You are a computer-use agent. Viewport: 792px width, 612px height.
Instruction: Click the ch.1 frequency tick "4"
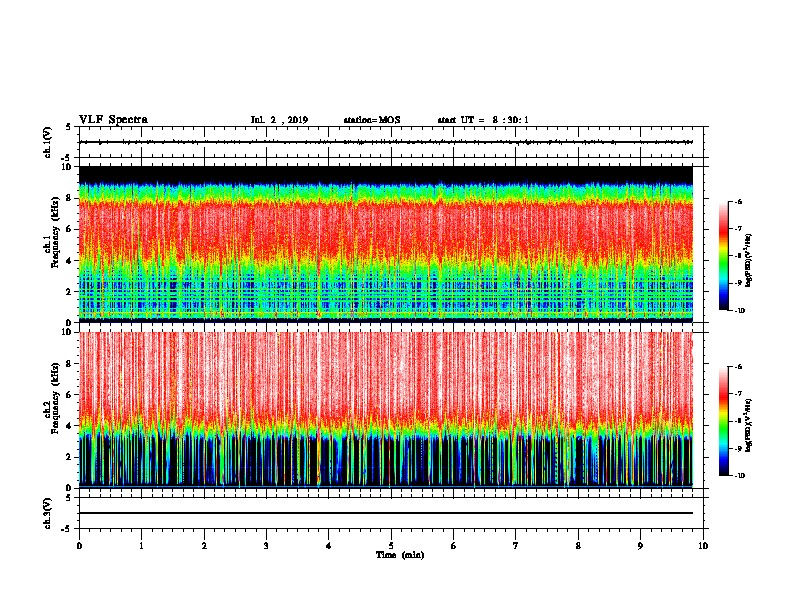coord(69,261)
